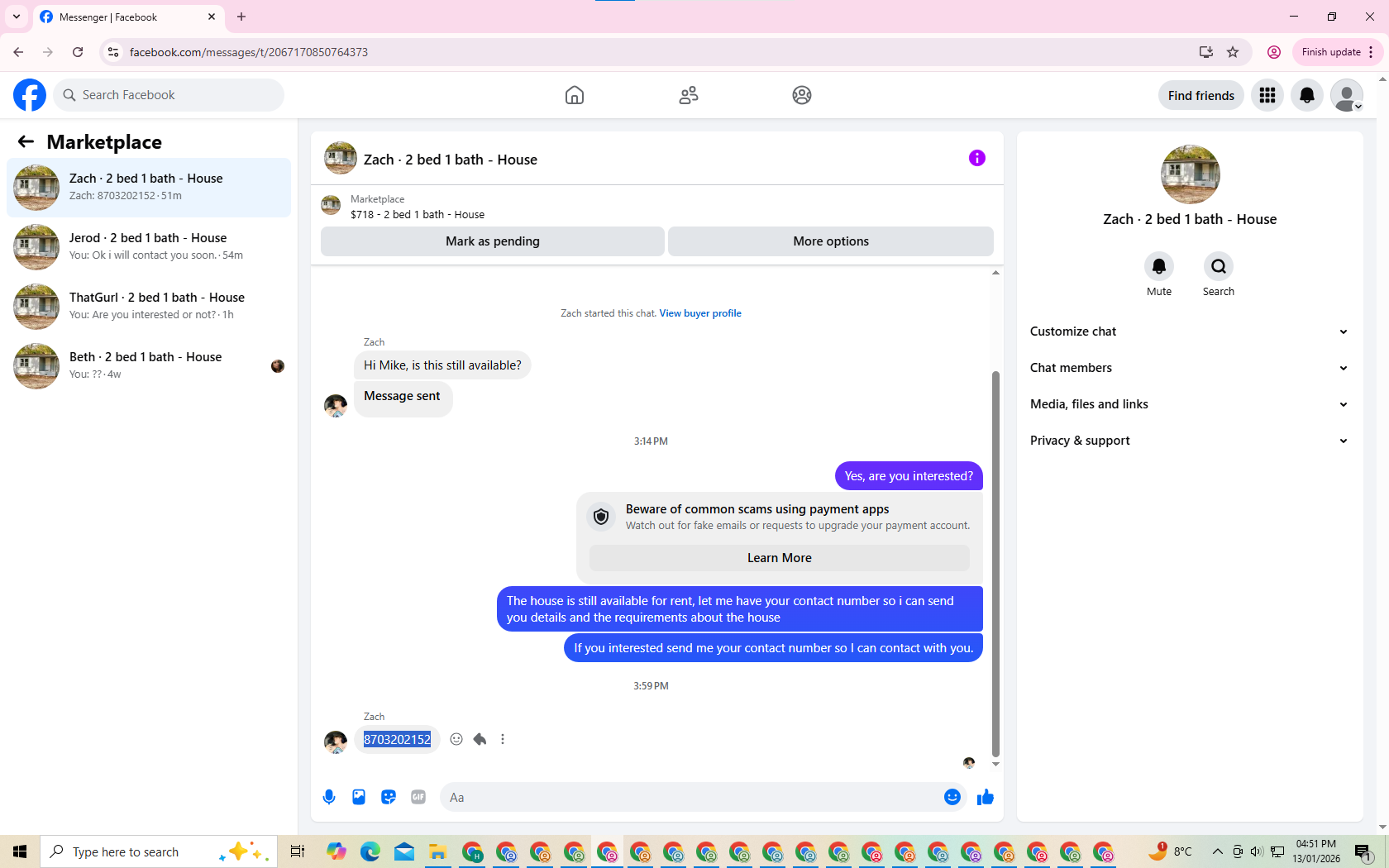
Task: Expand Customize chat section
Action: [x=1189, y=331]
